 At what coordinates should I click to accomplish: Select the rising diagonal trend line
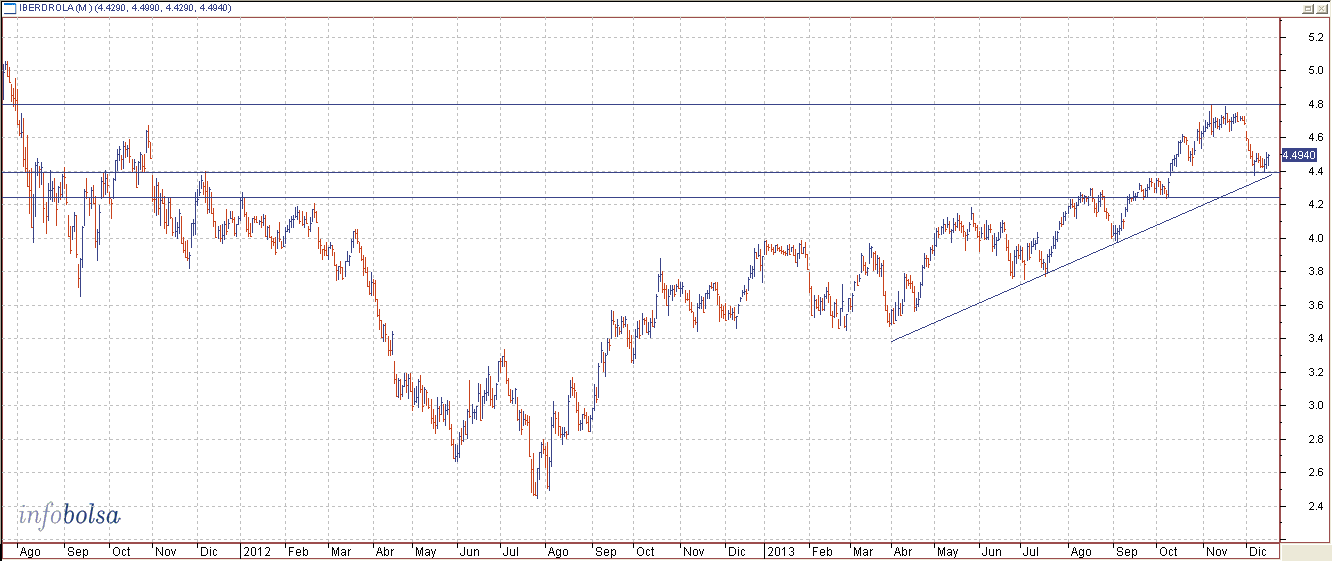pyautogui.click(x=1082, y=257)
